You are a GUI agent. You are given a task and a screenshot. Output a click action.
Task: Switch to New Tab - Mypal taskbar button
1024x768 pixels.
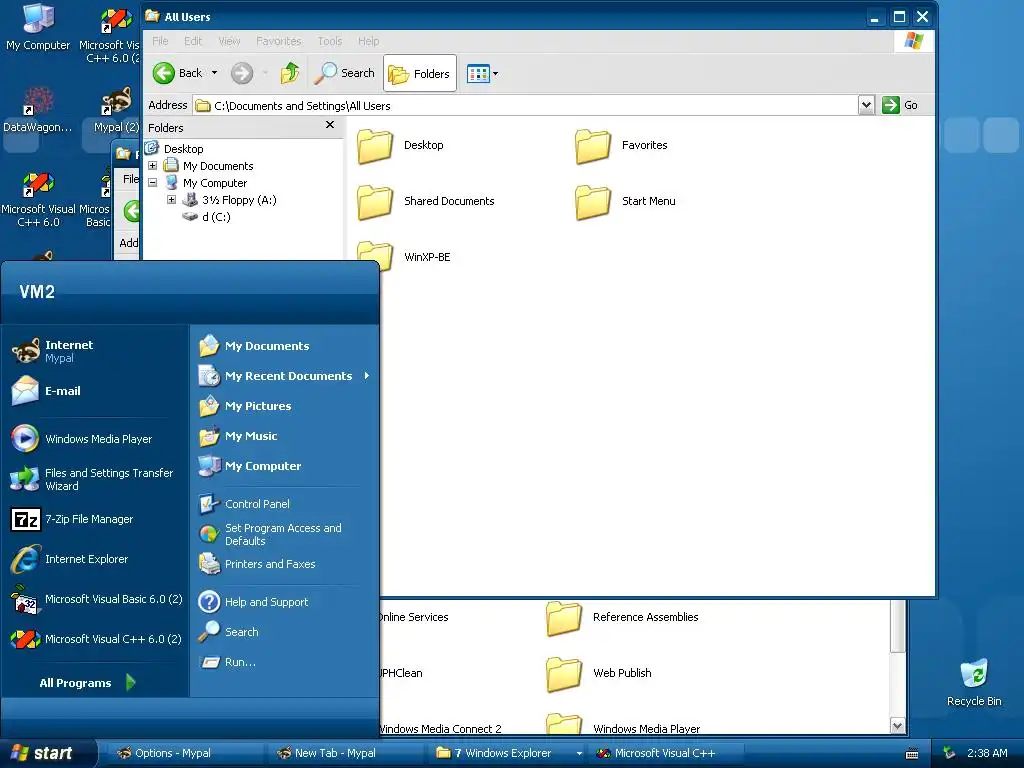(346, 753)
